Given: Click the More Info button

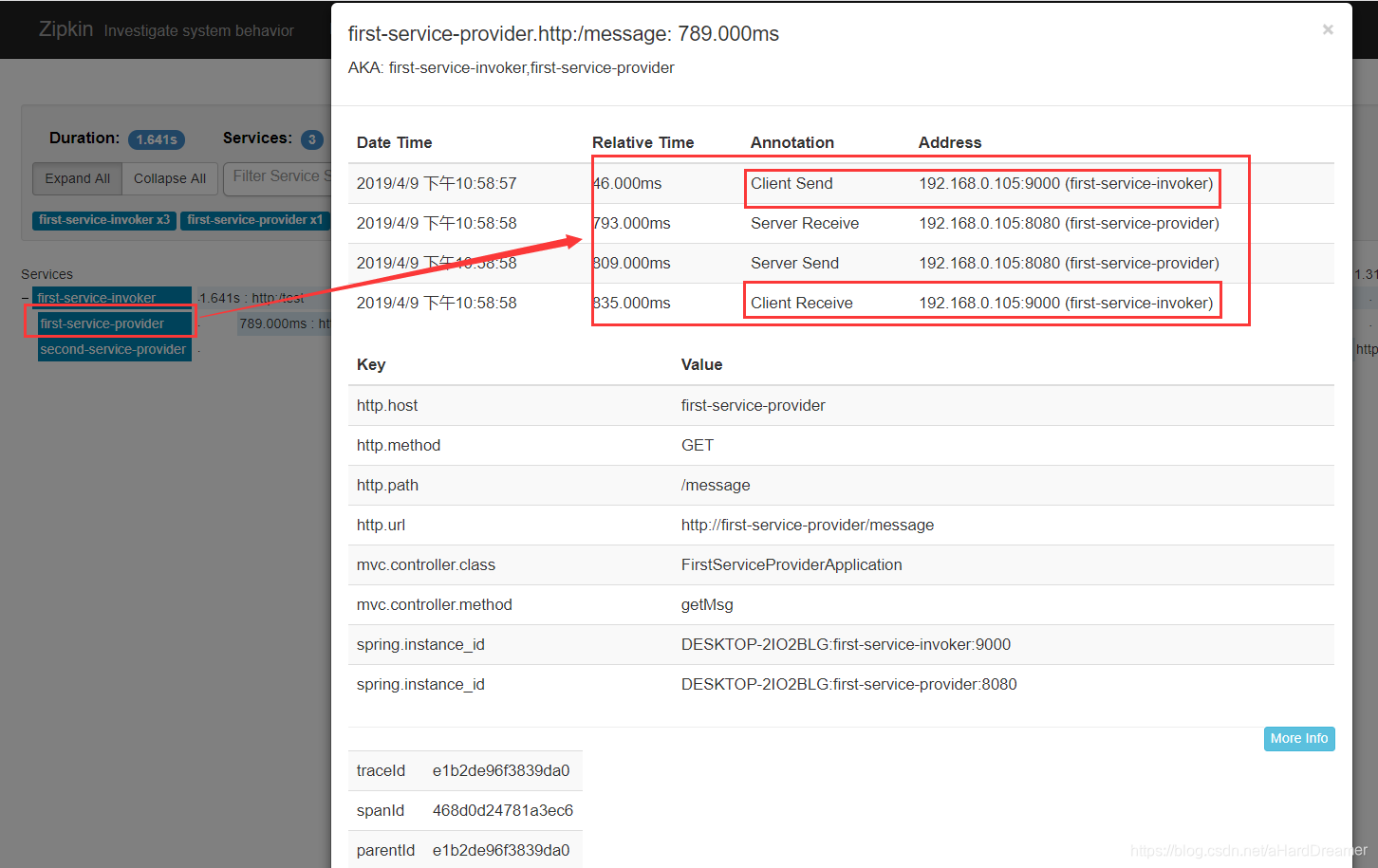Looking at the screenshot, I should coord(1299,739).
